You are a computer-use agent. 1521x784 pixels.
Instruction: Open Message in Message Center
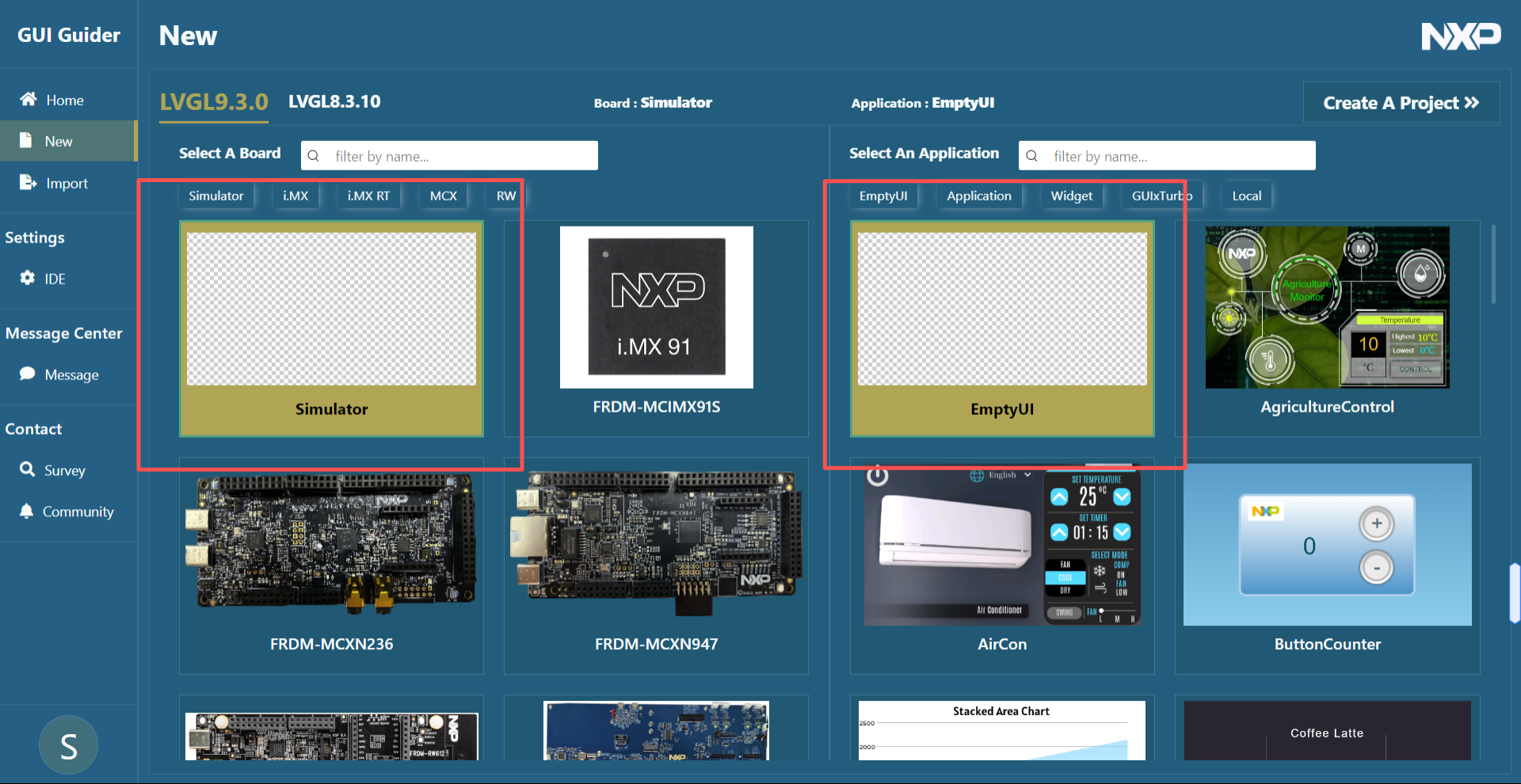click(69, 375)
